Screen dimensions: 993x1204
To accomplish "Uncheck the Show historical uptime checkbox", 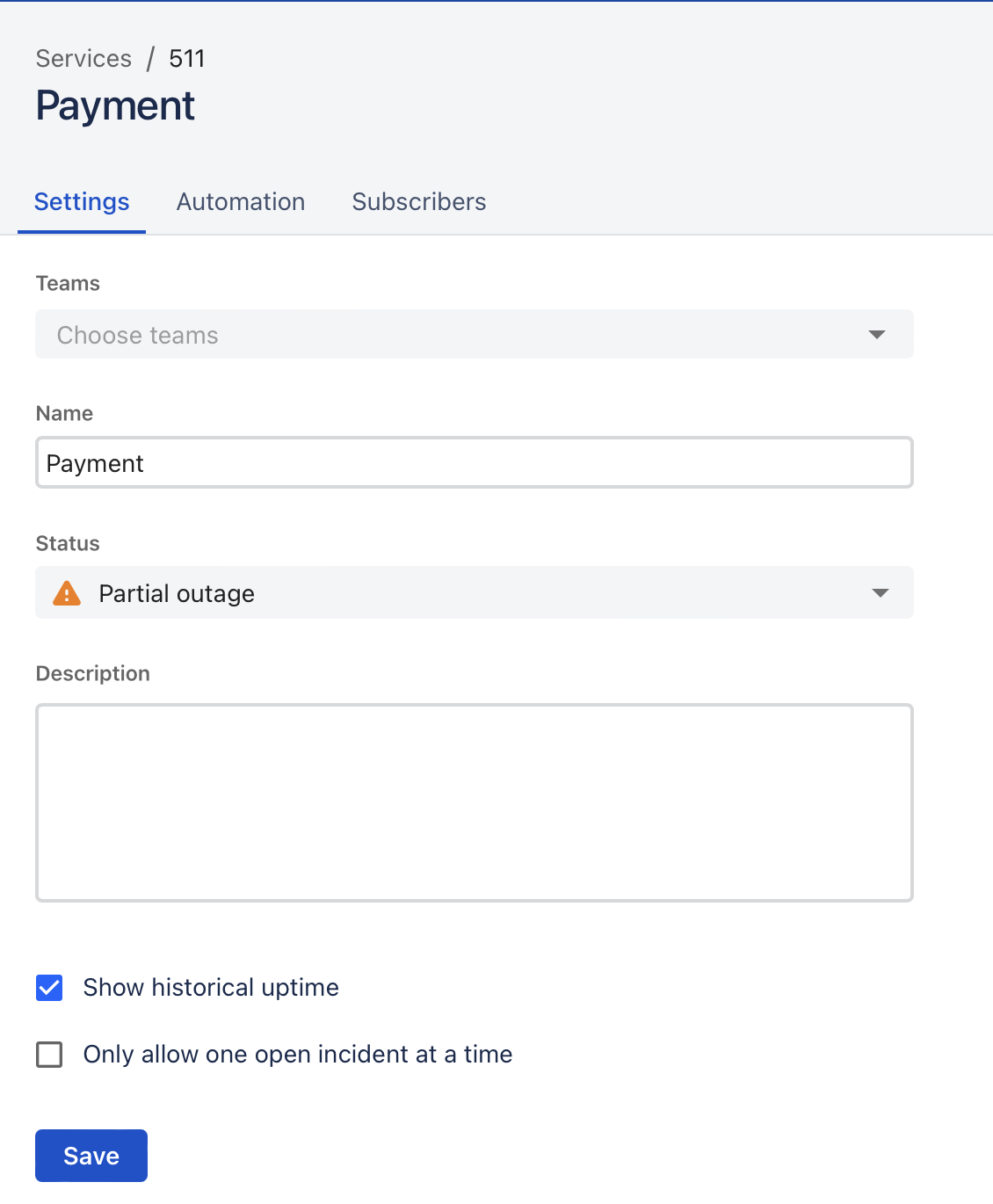I will (x=49, y=988).
